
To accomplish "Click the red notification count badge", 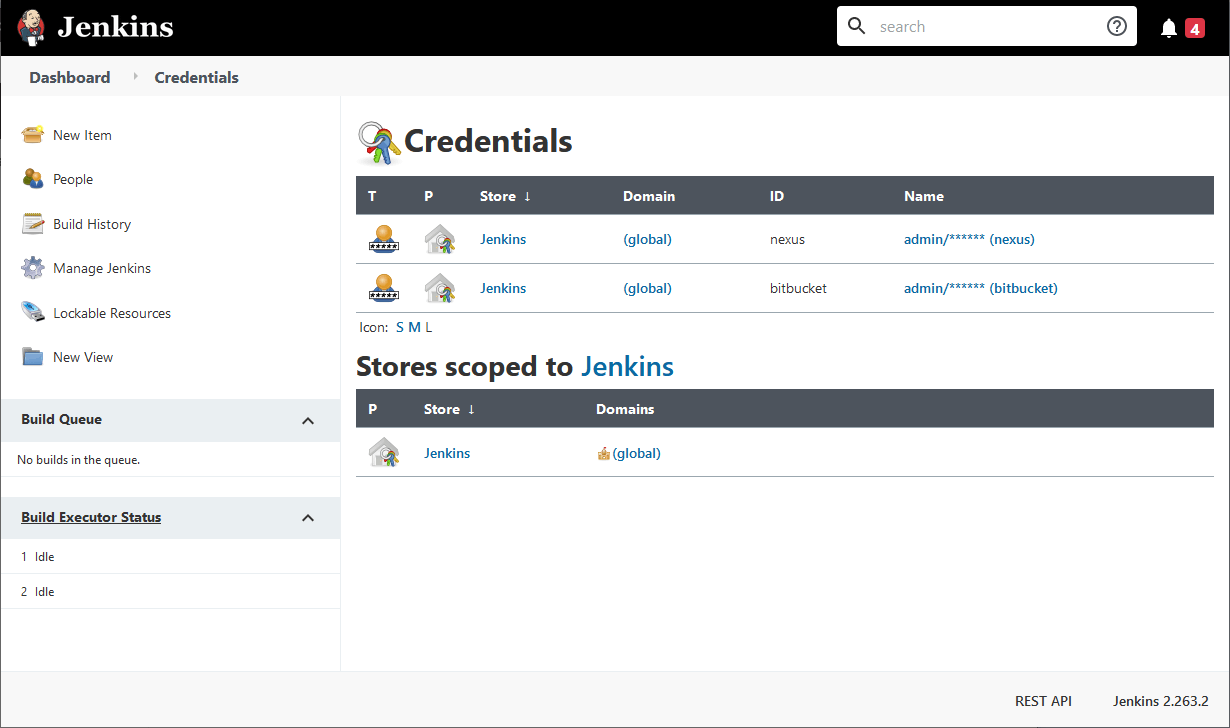I will (x=1195, y=28).
